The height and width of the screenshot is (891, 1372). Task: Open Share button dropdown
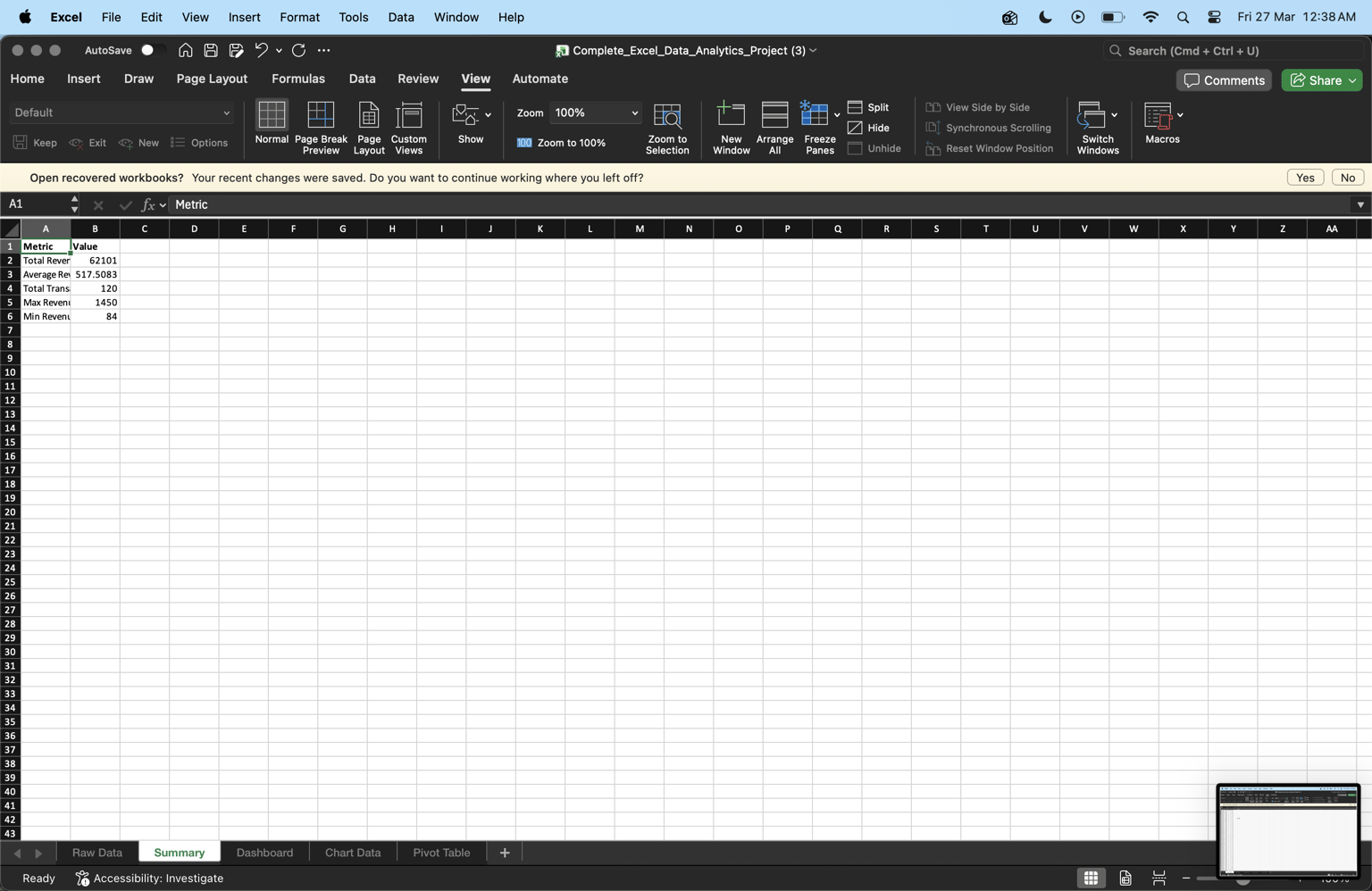[1352, 80]
